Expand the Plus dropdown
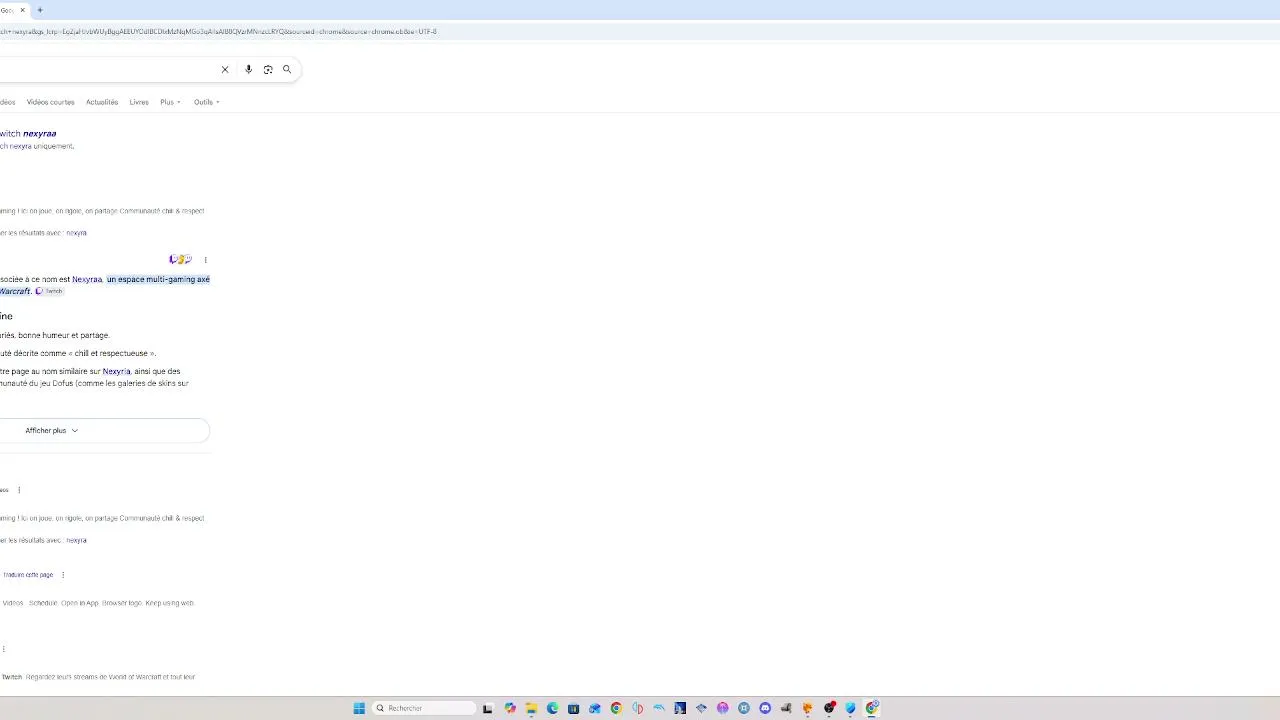 point(170,102)
